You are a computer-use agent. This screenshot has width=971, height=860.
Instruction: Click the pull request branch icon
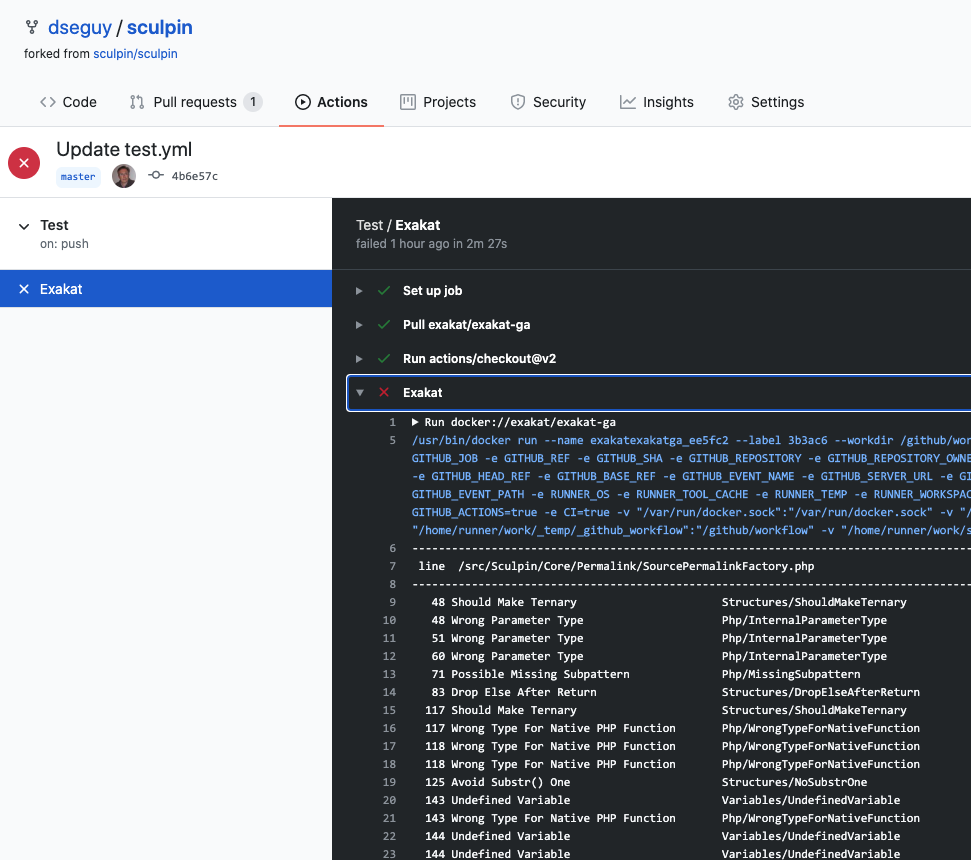[x=137, y=102]
